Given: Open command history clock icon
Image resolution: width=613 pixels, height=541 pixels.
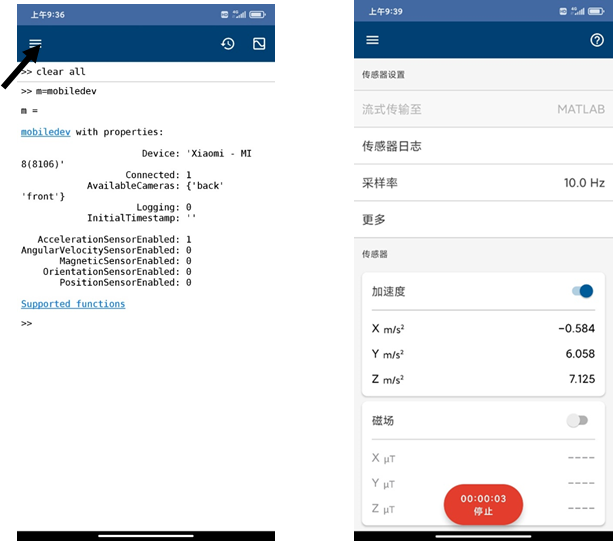Looking at the screenshot, I should coord(228,43).
